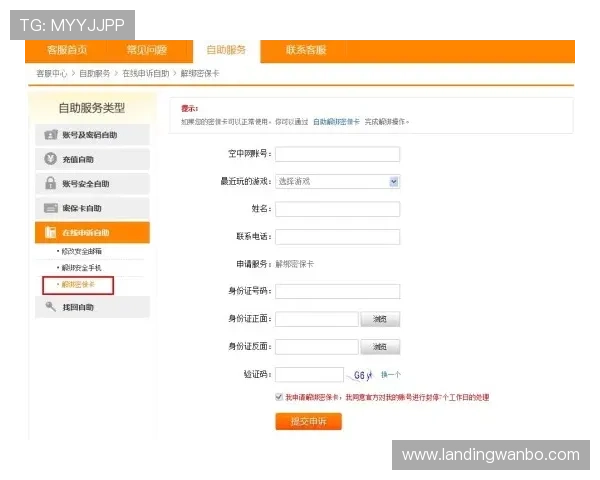The height and width of the screenshot is (480, 600).
Task: Click the 密保卡自助 card icon
Action: (51, 208)
